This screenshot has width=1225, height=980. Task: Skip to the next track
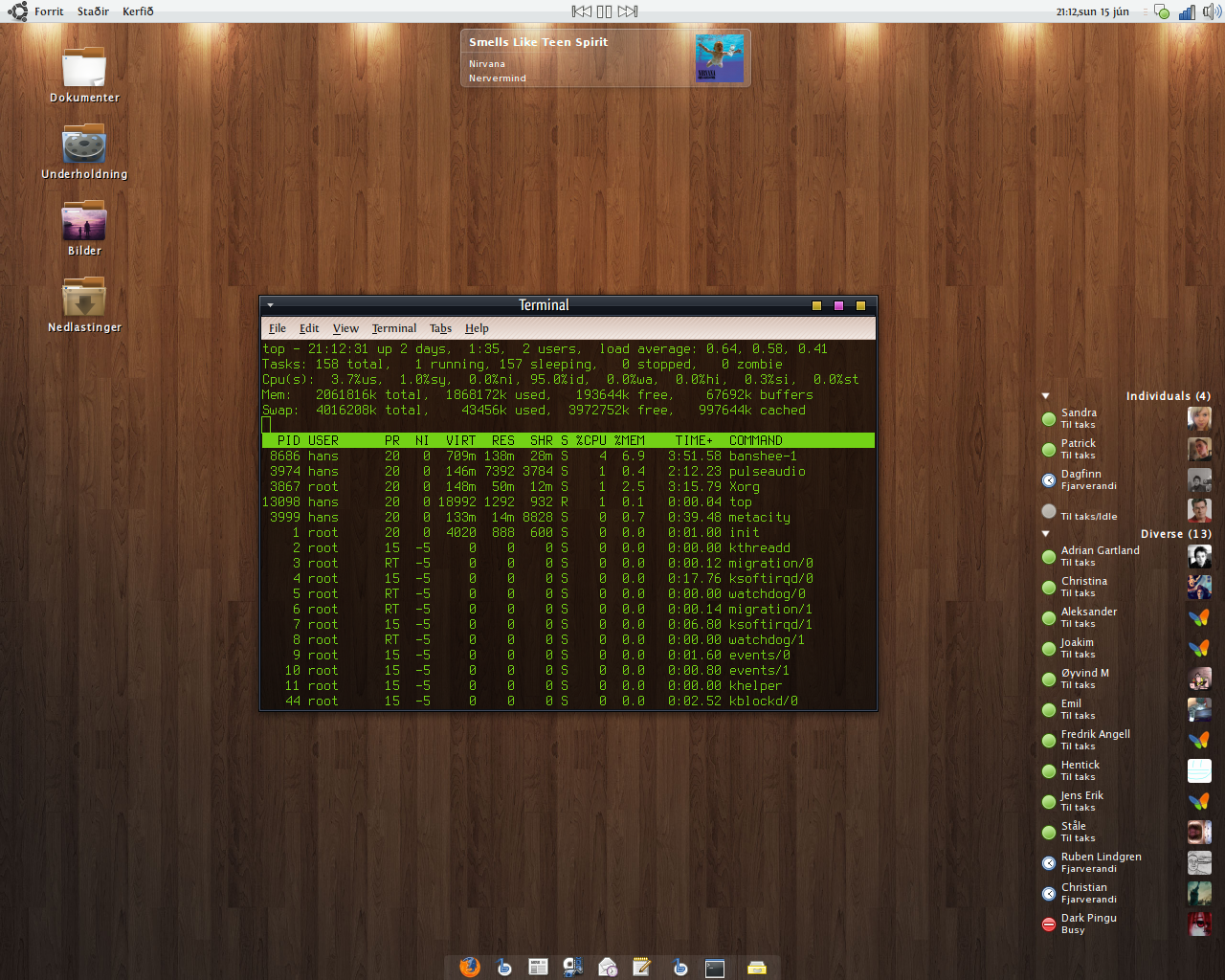pos(628,11)
